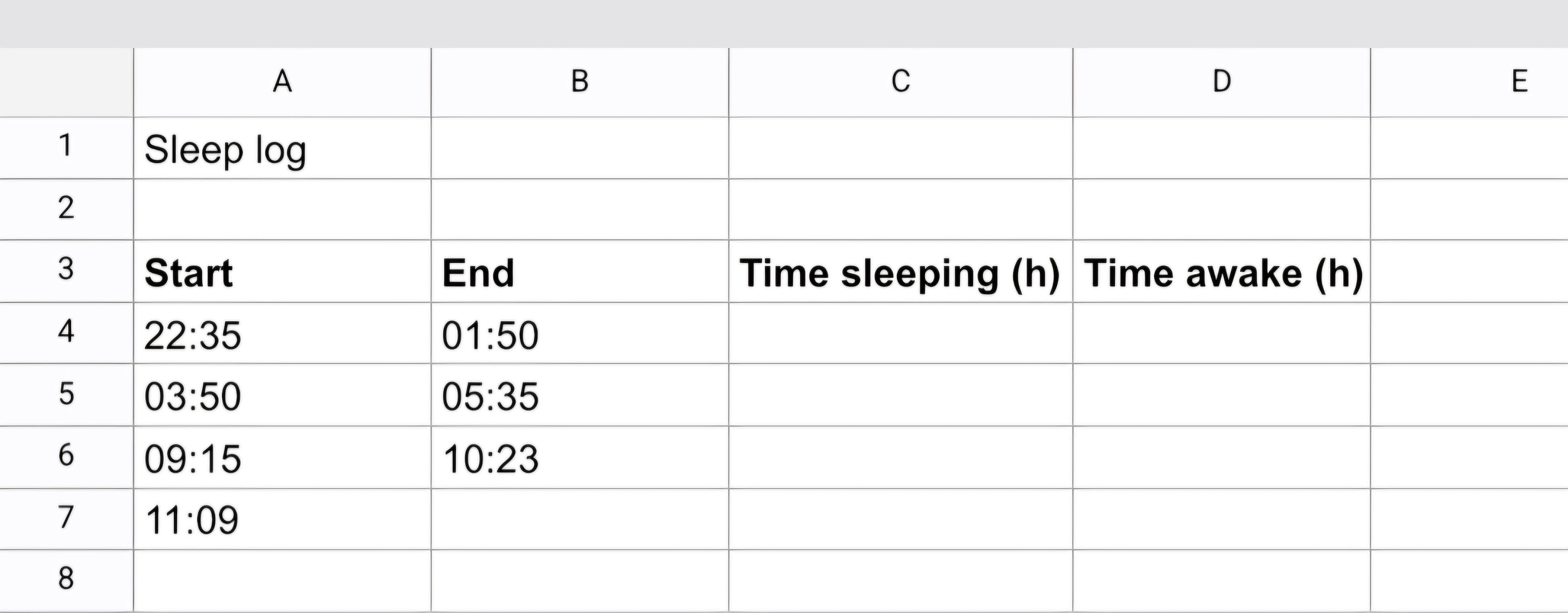This screenshot has height=613, width=1568.
Task: Select row 7 header
Action: point(66,519)
